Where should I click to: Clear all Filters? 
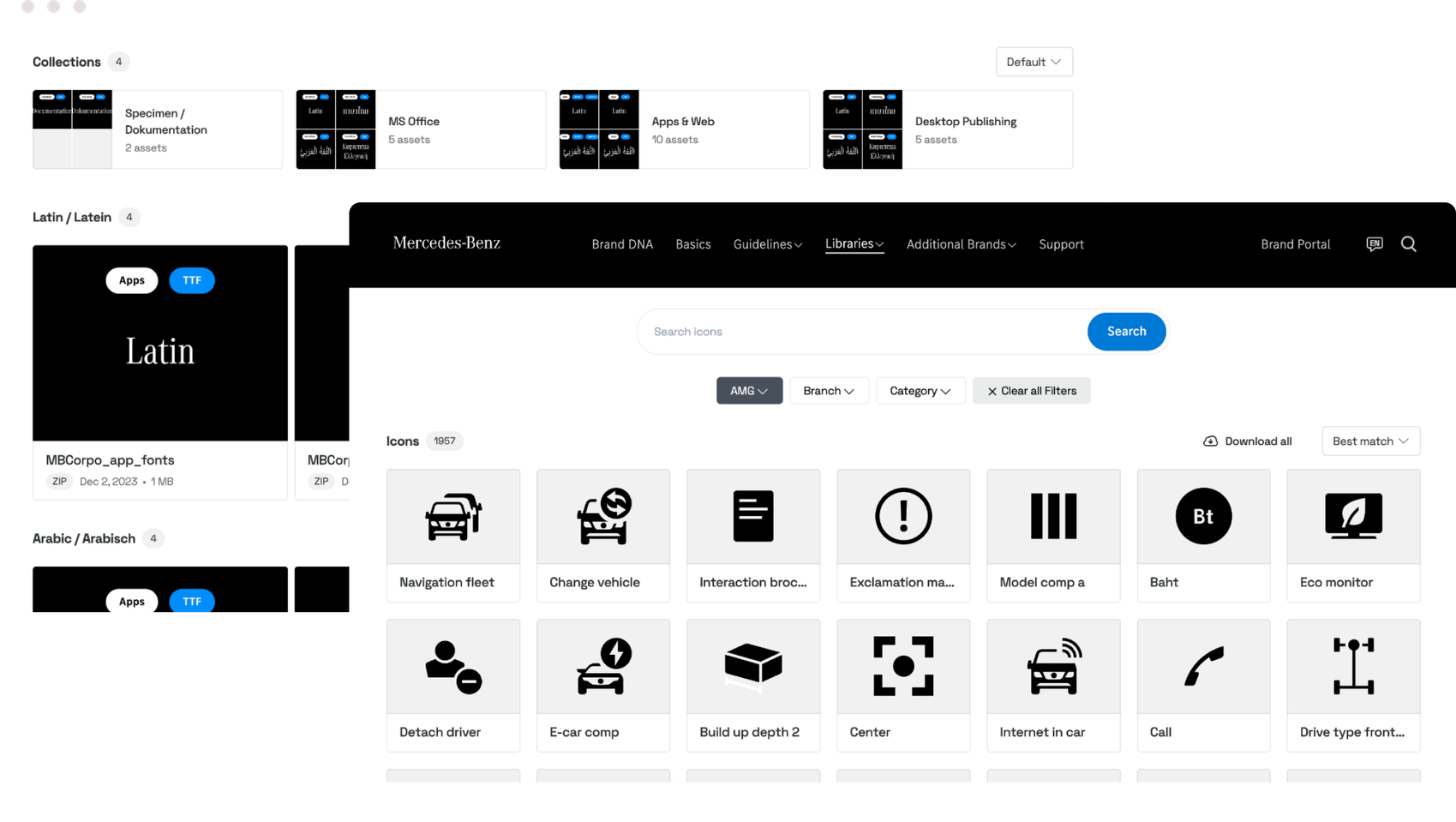click(1031, 391)
